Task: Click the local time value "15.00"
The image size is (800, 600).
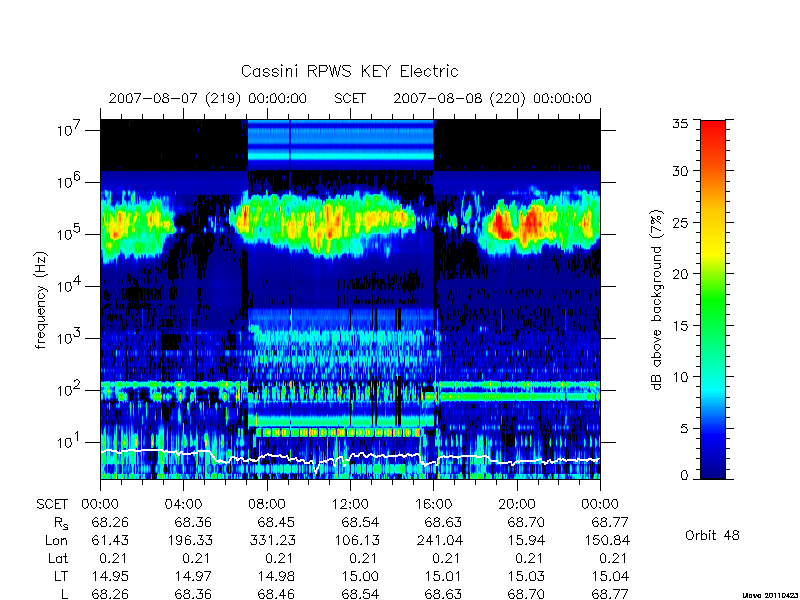Action: tap(360, 577)
